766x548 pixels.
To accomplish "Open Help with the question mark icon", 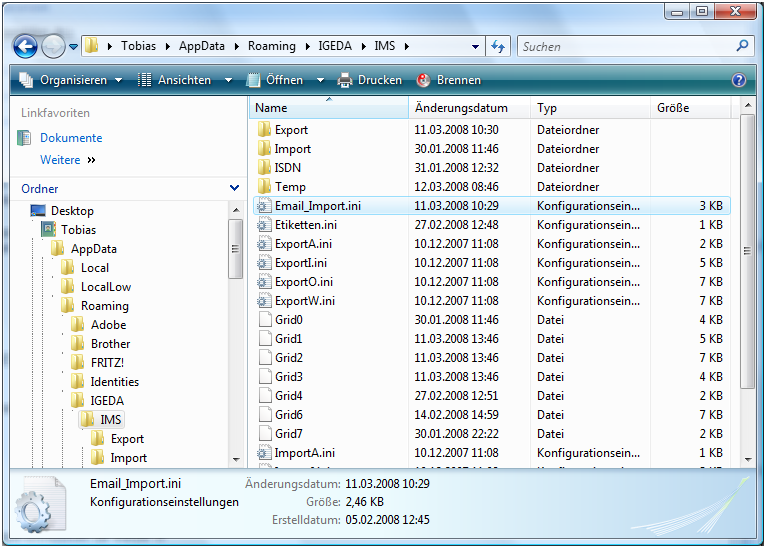I will [x=739, y=80].
